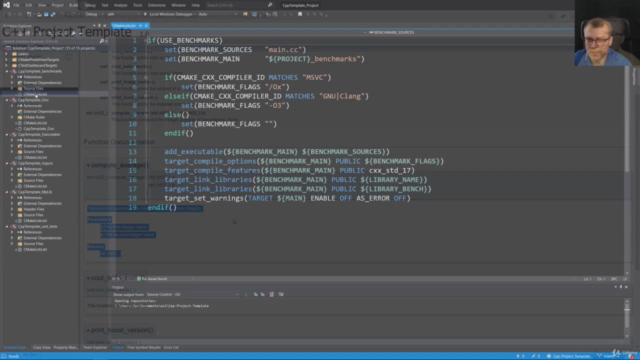Collapse the CppTemplate_loguru project
This screenshot has height=360, width=640.
tap(7, 163)
